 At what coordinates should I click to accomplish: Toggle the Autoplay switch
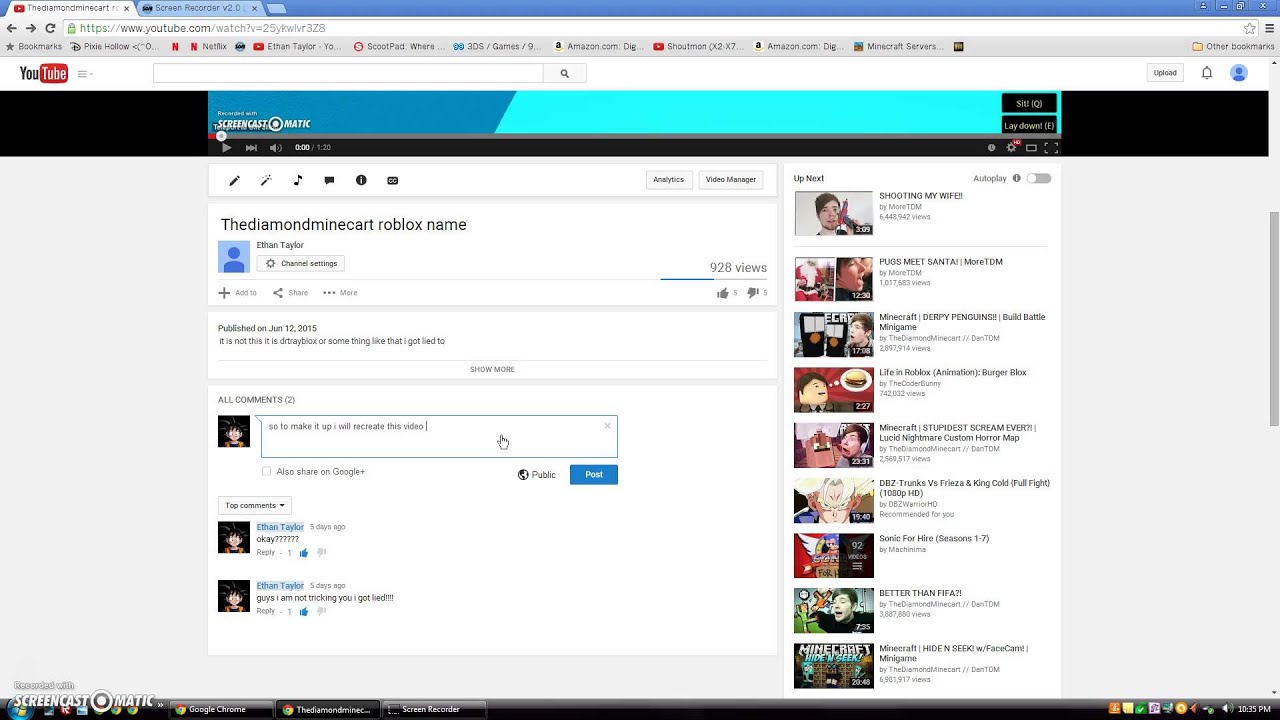point(1040,178)
